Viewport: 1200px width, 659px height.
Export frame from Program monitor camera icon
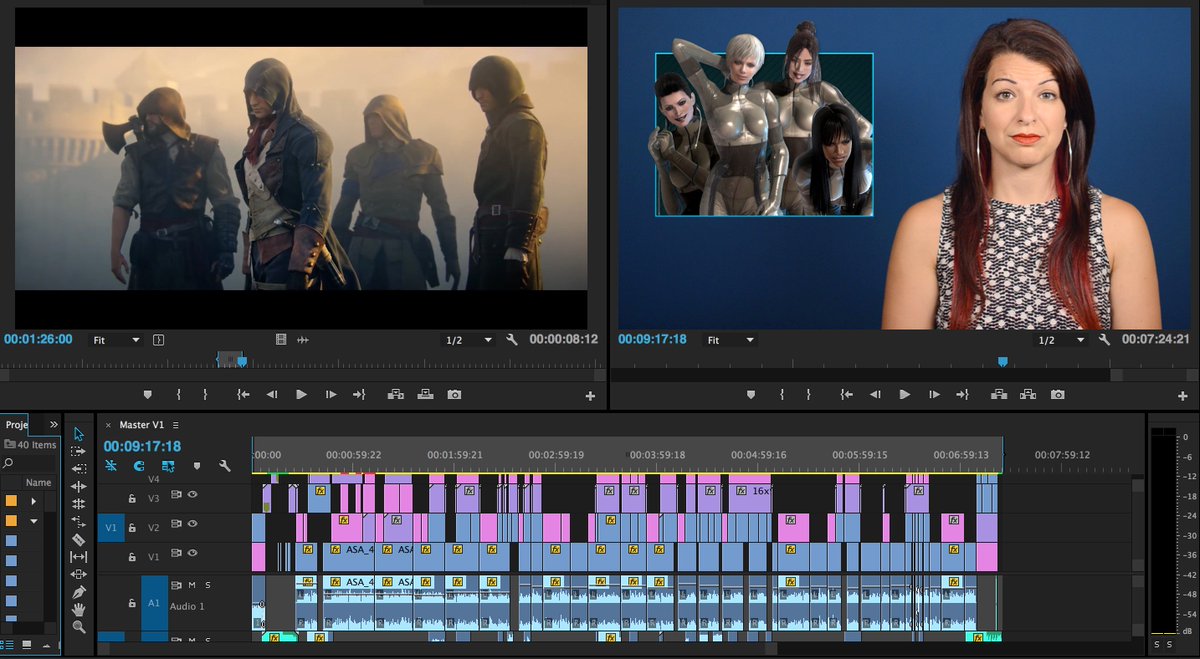pyautogui.click(x=1058, y=395)
